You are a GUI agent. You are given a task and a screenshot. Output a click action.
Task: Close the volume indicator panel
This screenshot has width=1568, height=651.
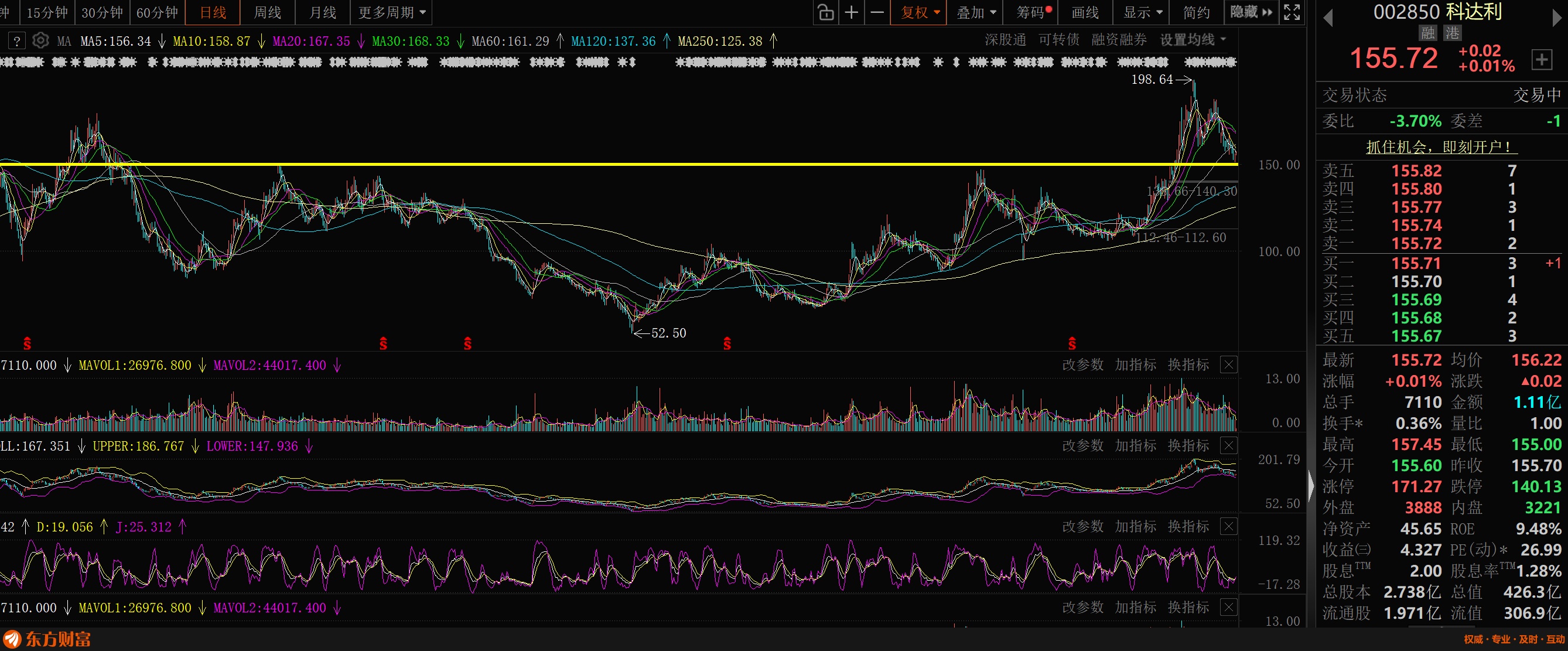(x=1228, y=365)
